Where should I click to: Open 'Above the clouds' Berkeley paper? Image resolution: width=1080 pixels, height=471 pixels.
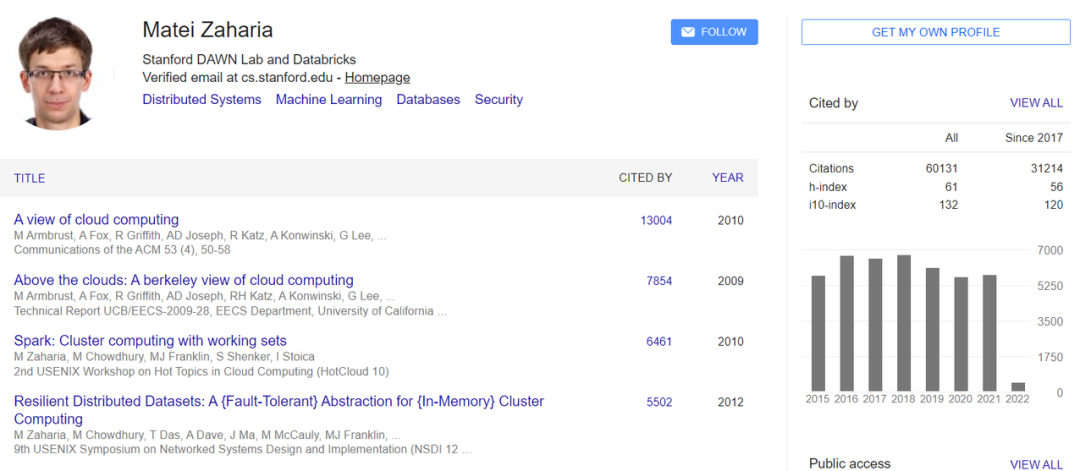183,281
